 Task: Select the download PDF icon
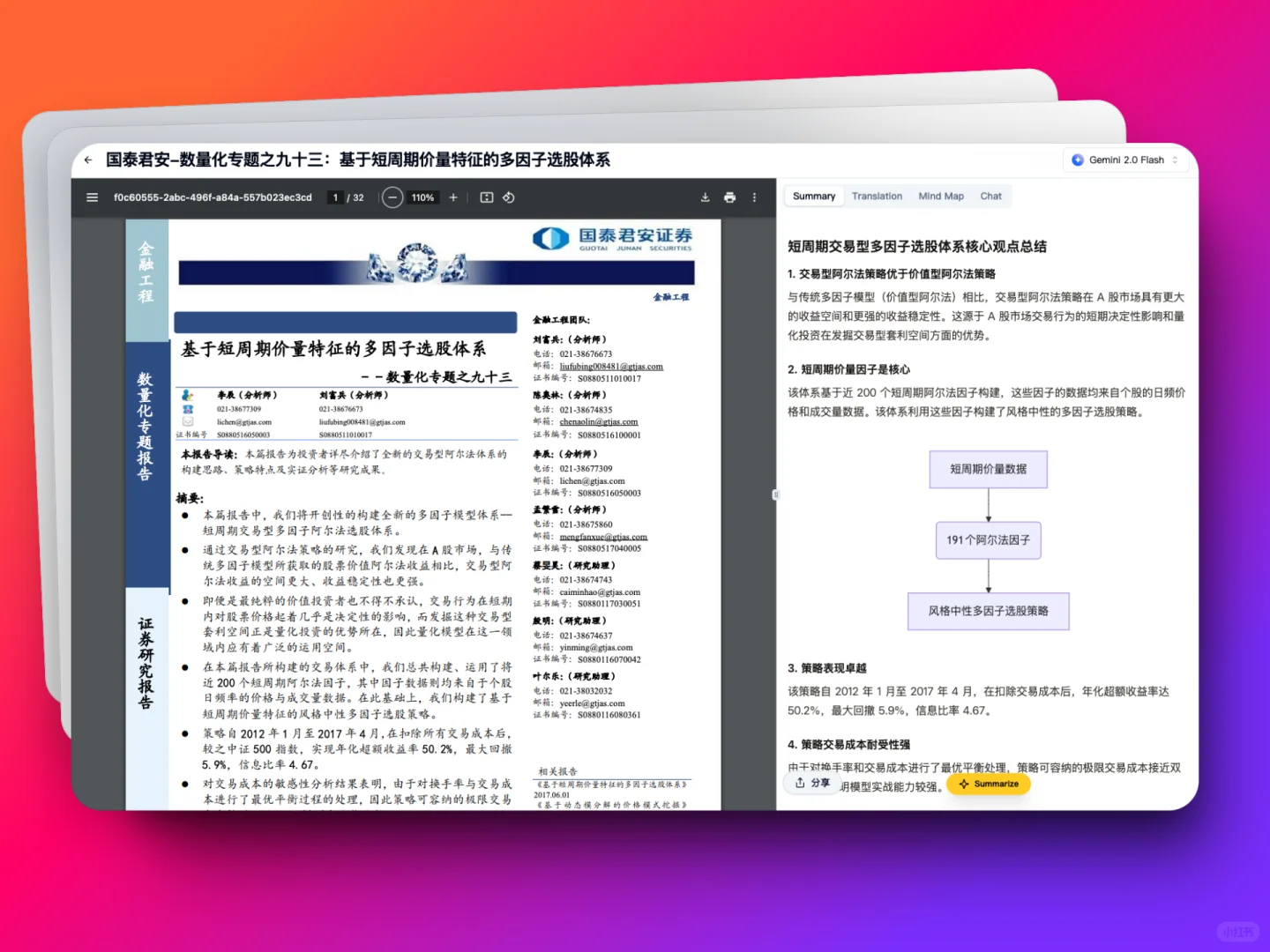(x=705, y=197)
